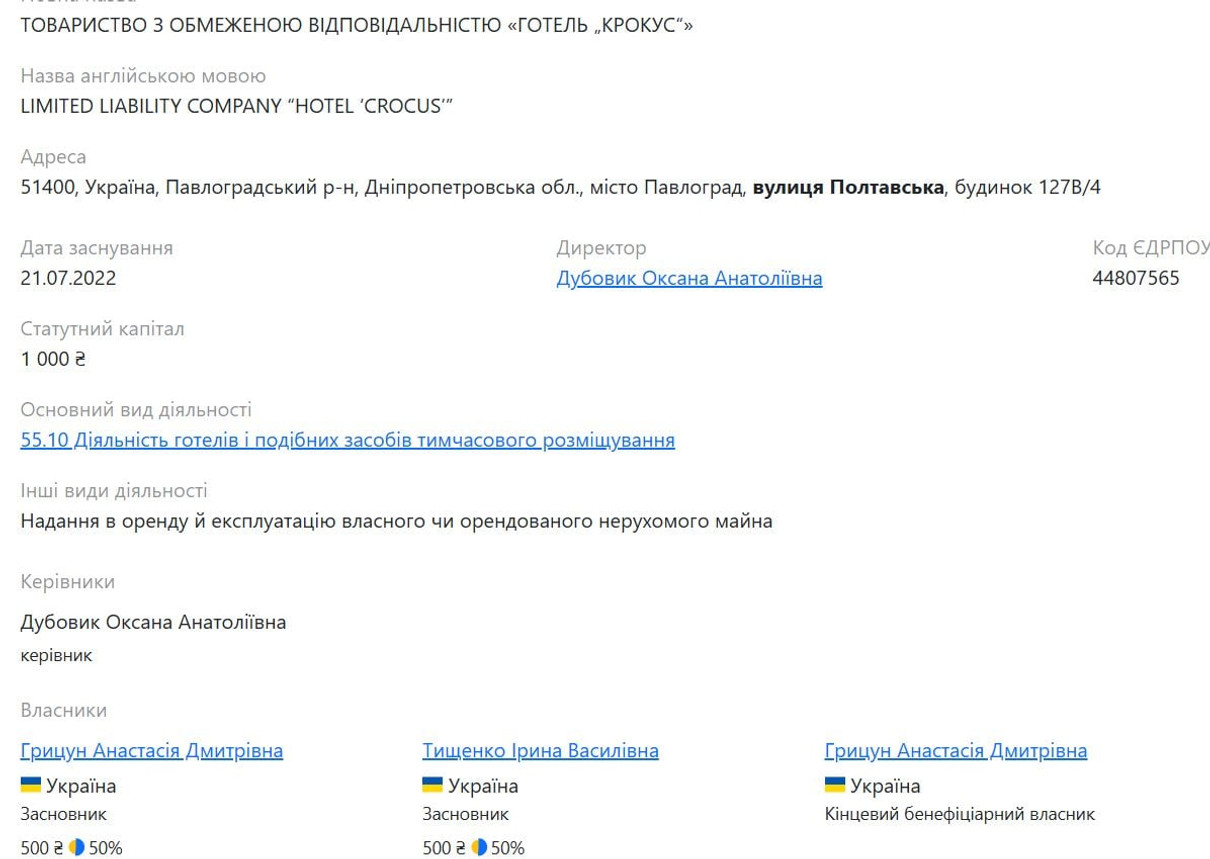The width and height of the screenshot is (1210, 859).
Task: Click the ЄДРПОУ code 44807565
Action: (1136, 279)
